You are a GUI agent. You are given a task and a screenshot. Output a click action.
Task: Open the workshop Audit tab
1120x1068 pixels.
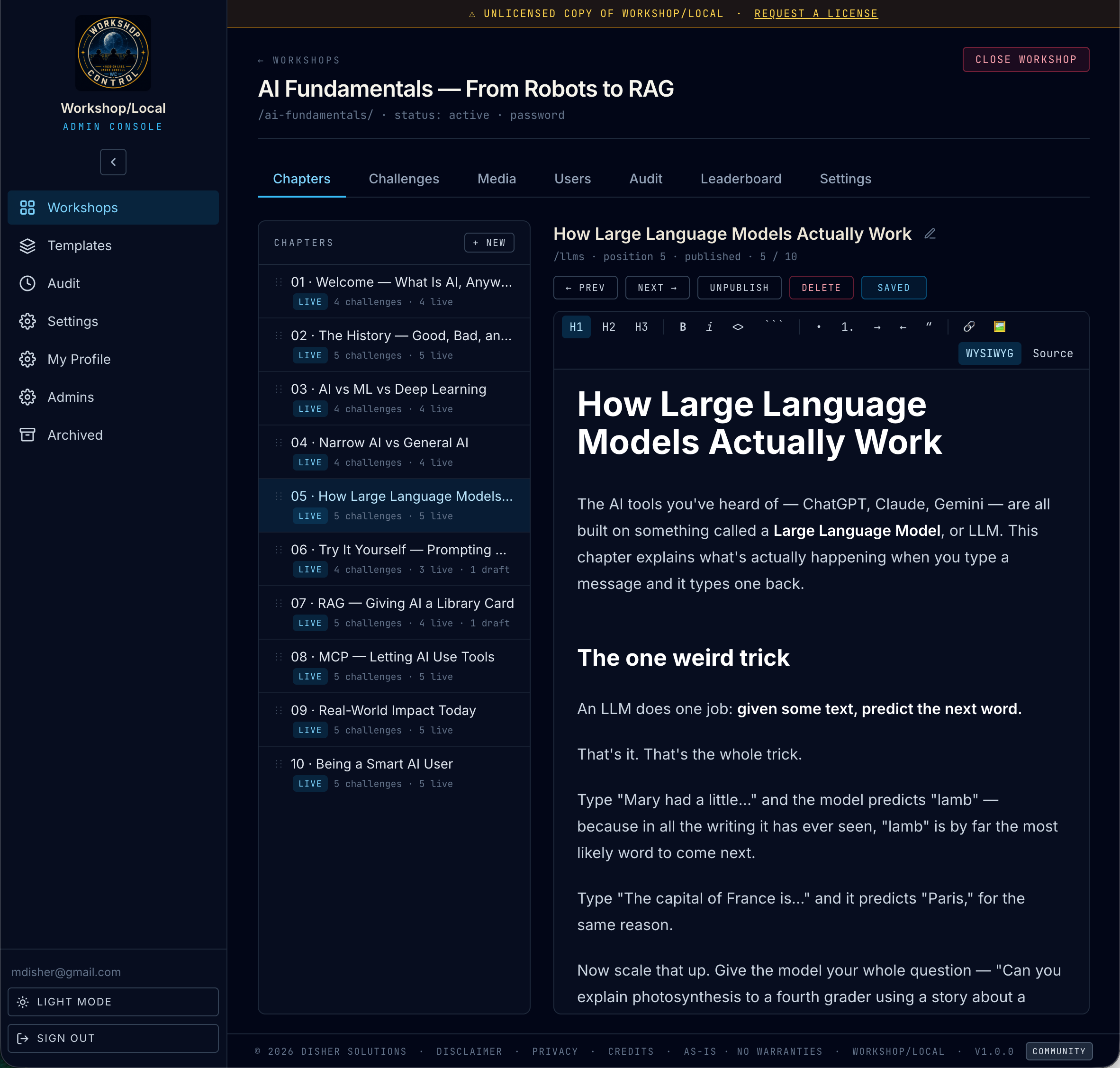645,179
